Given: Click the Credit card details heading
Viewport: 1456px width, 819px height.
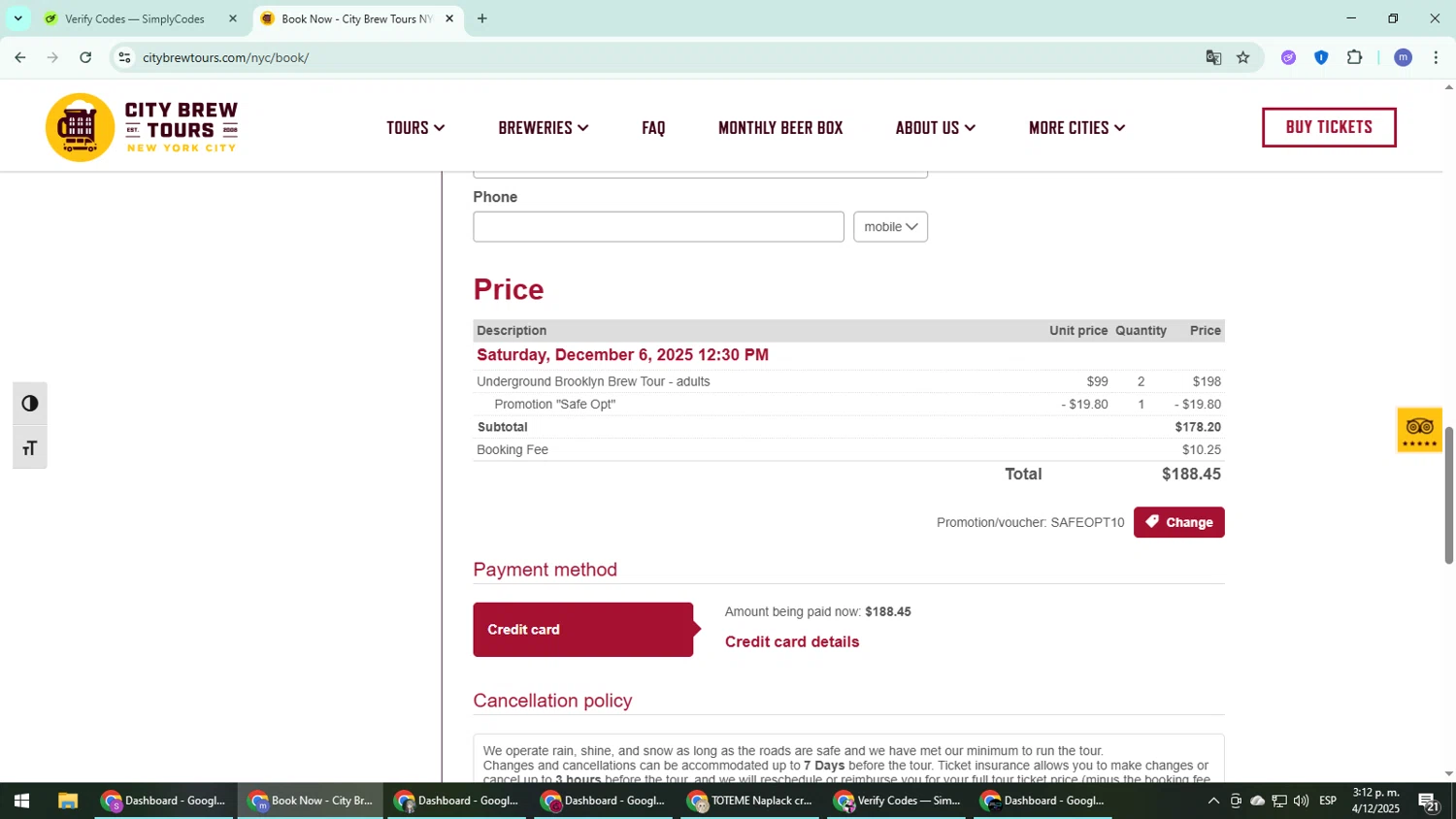Looking at the screenshot, I should [792, 641].
